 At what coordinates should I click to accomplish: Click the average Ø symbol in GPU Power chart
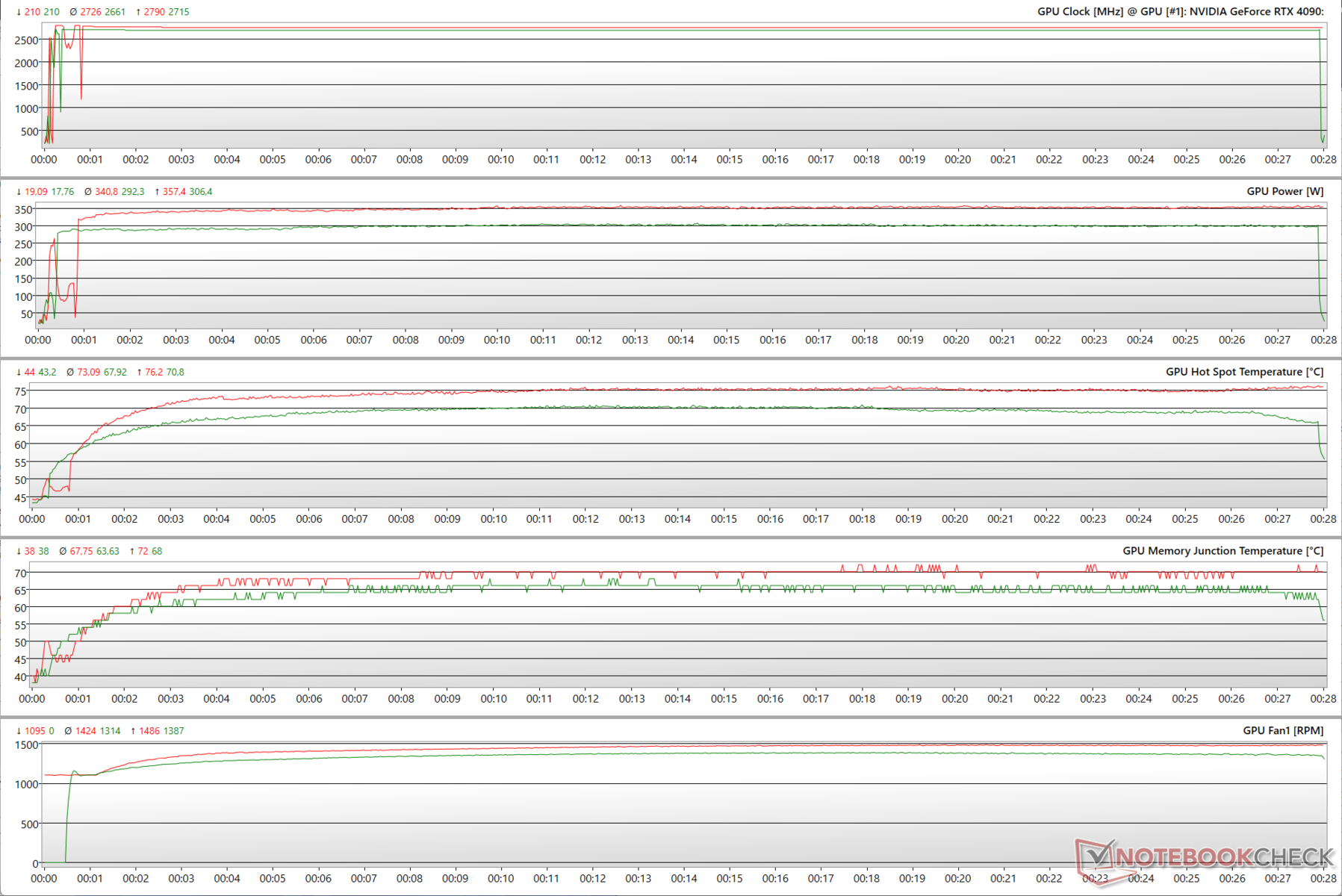pyautogui.click(x=87, y=192)
